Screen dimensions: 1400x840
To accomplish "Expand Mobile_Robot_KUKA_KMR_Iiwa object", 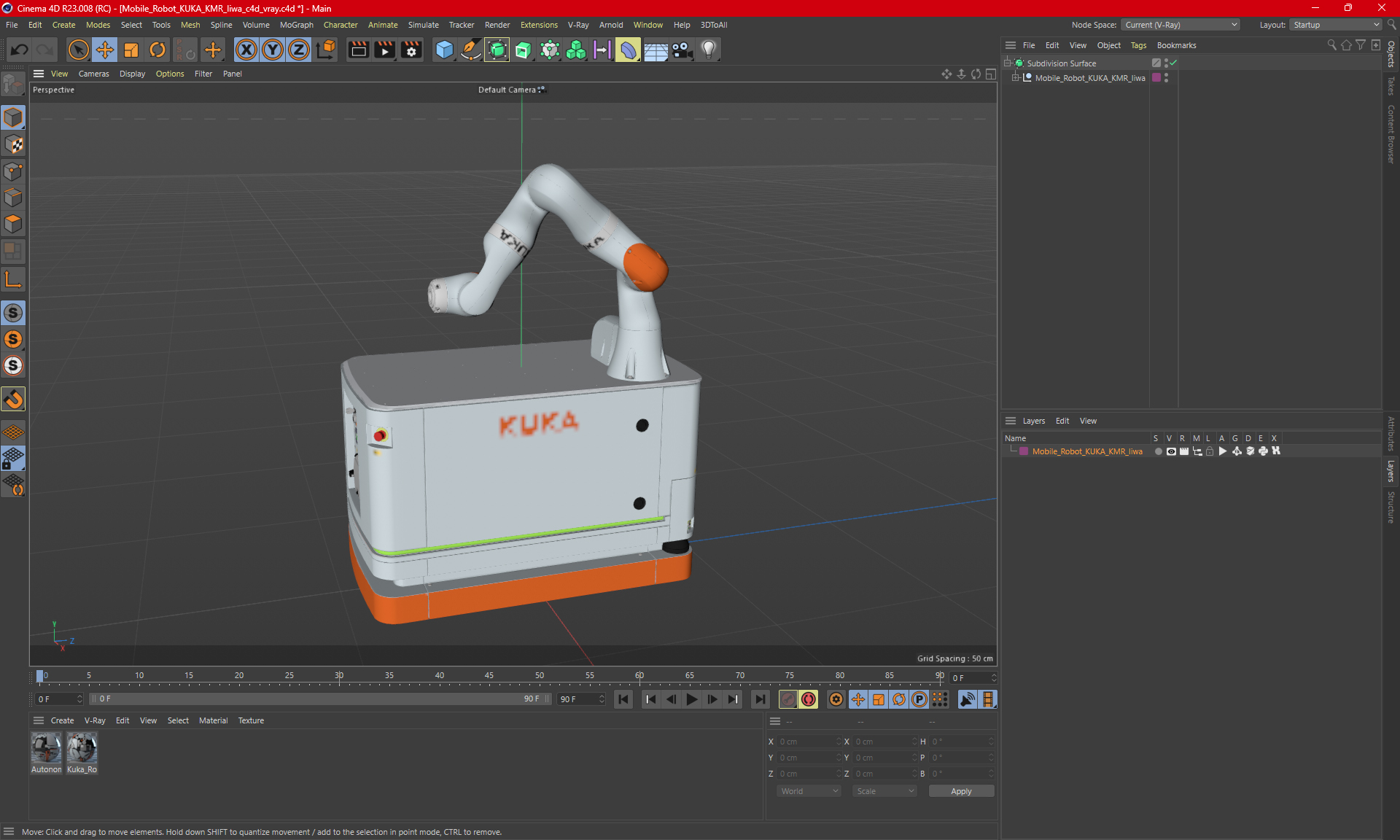I will 1015,77.
